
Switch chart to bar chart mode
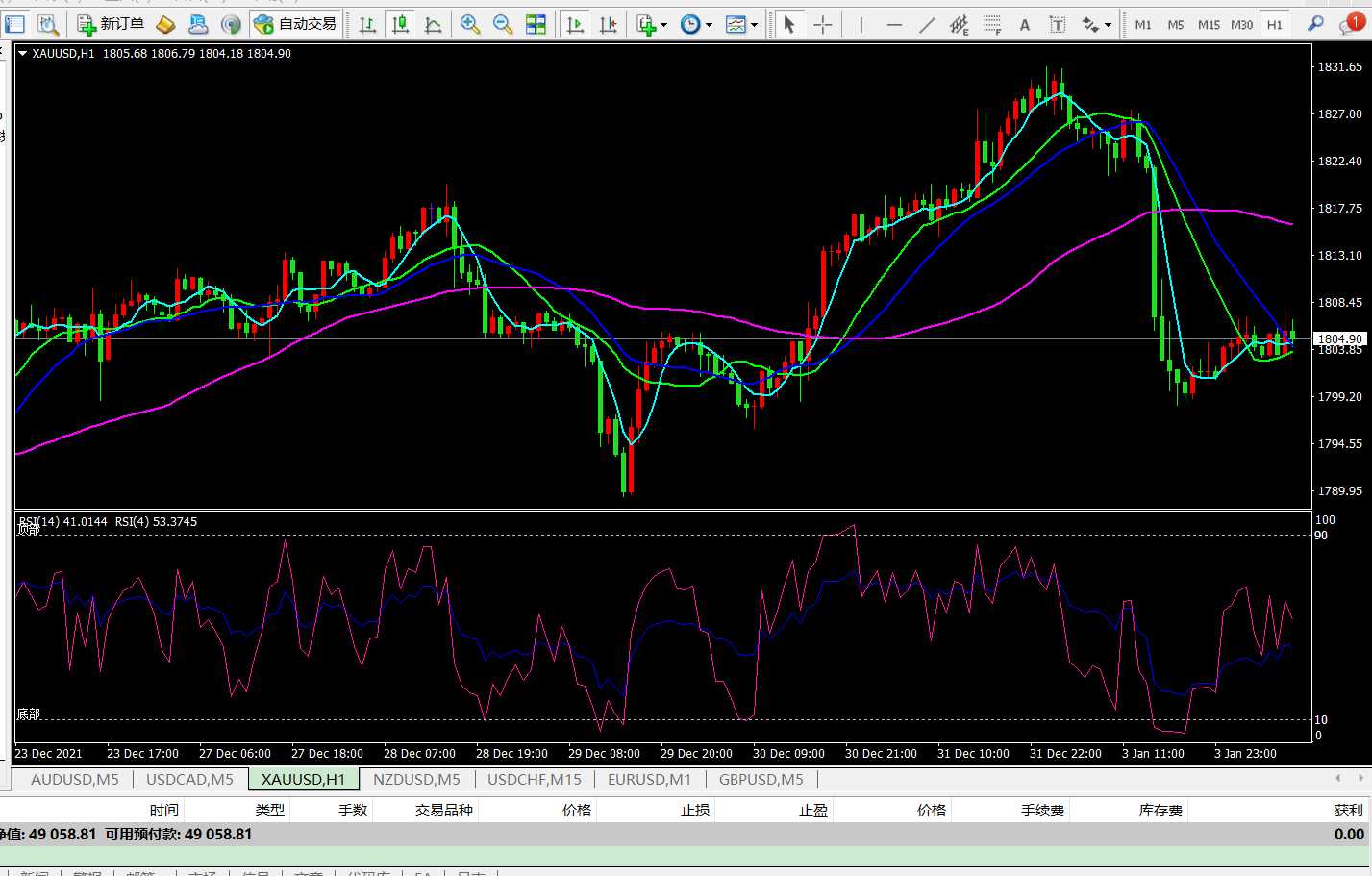(367, 24)
